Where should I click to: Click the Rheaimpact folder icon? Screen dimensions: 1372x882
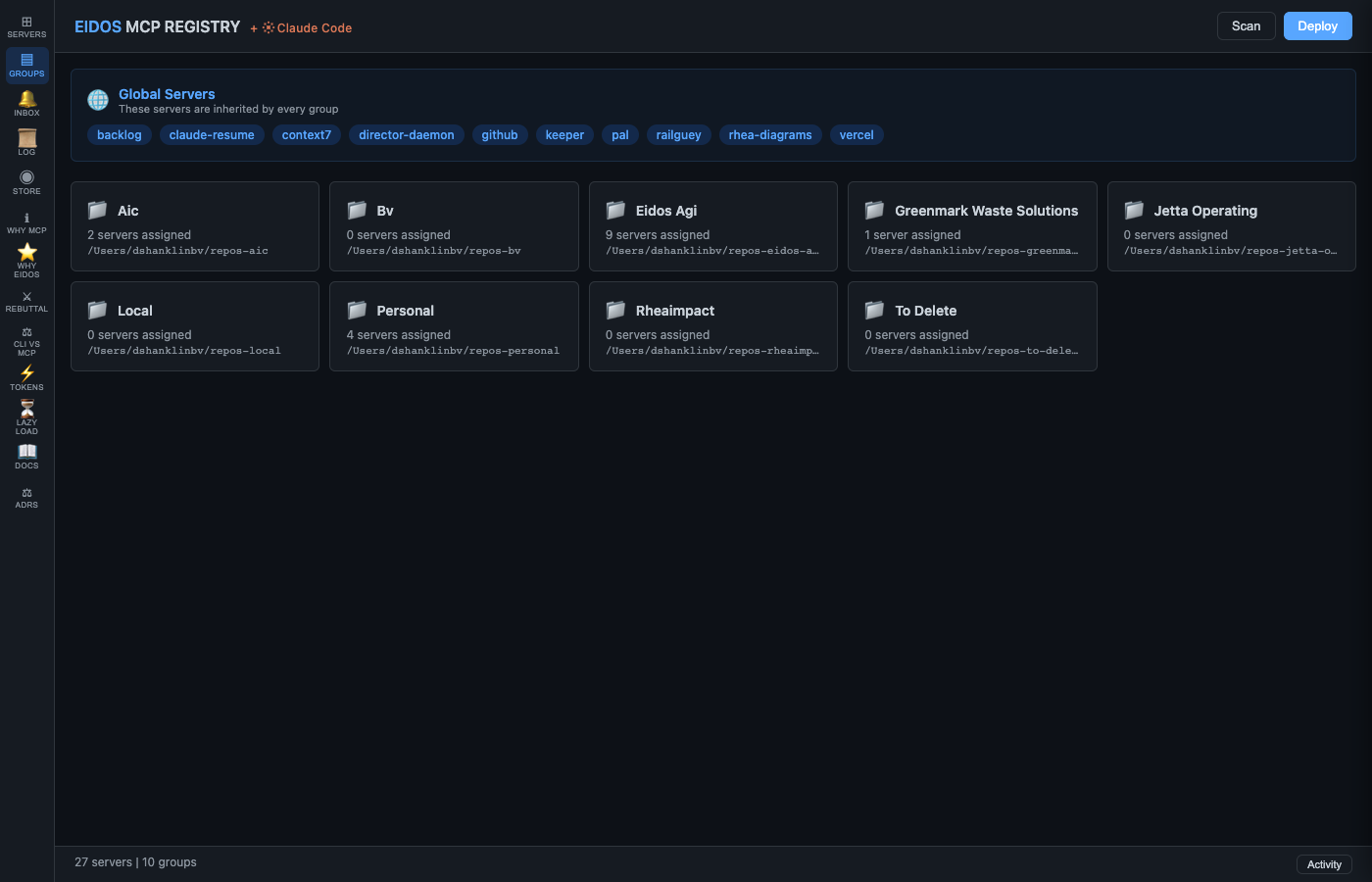click(615, 310)
